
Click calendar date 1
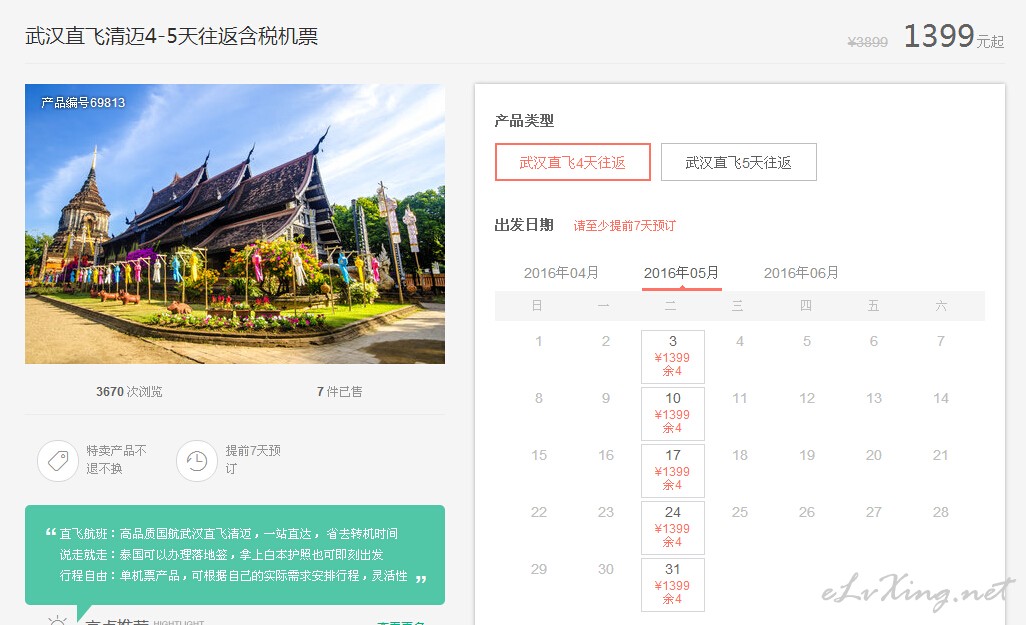539,341
